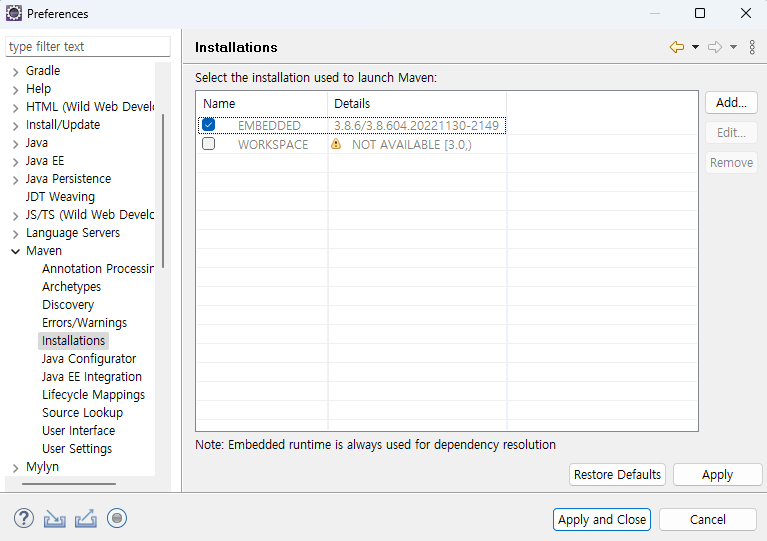Select the Gradle label in the tree
Image resolution: width=767 pixels, height=541 pixels.
pyautogui.click(x=43, y=70)
